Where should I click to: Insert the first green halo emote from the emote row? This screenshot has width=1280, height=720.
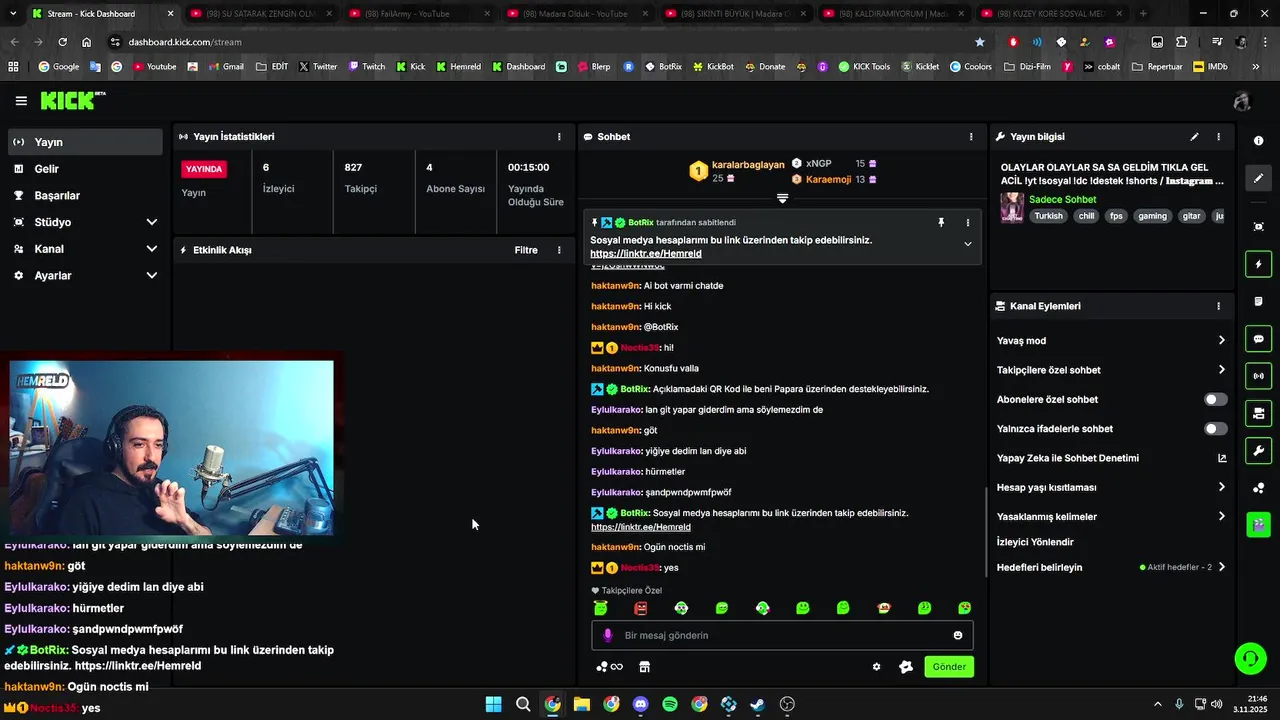pyautogui.click(x=600, y=608)
